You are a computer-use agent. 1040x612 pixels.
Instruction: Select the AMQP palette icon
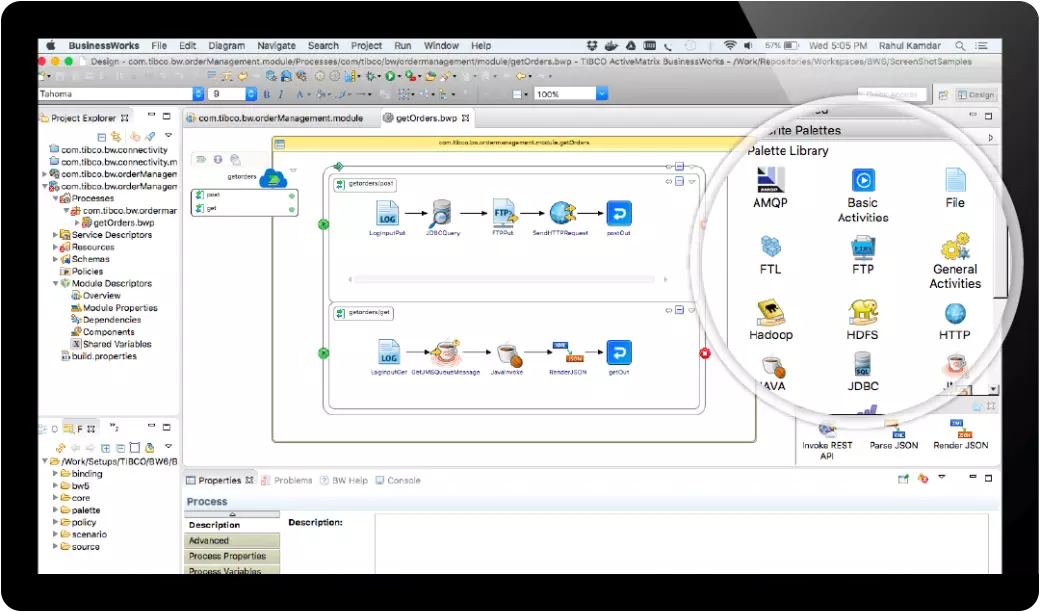tap(770, 180)
